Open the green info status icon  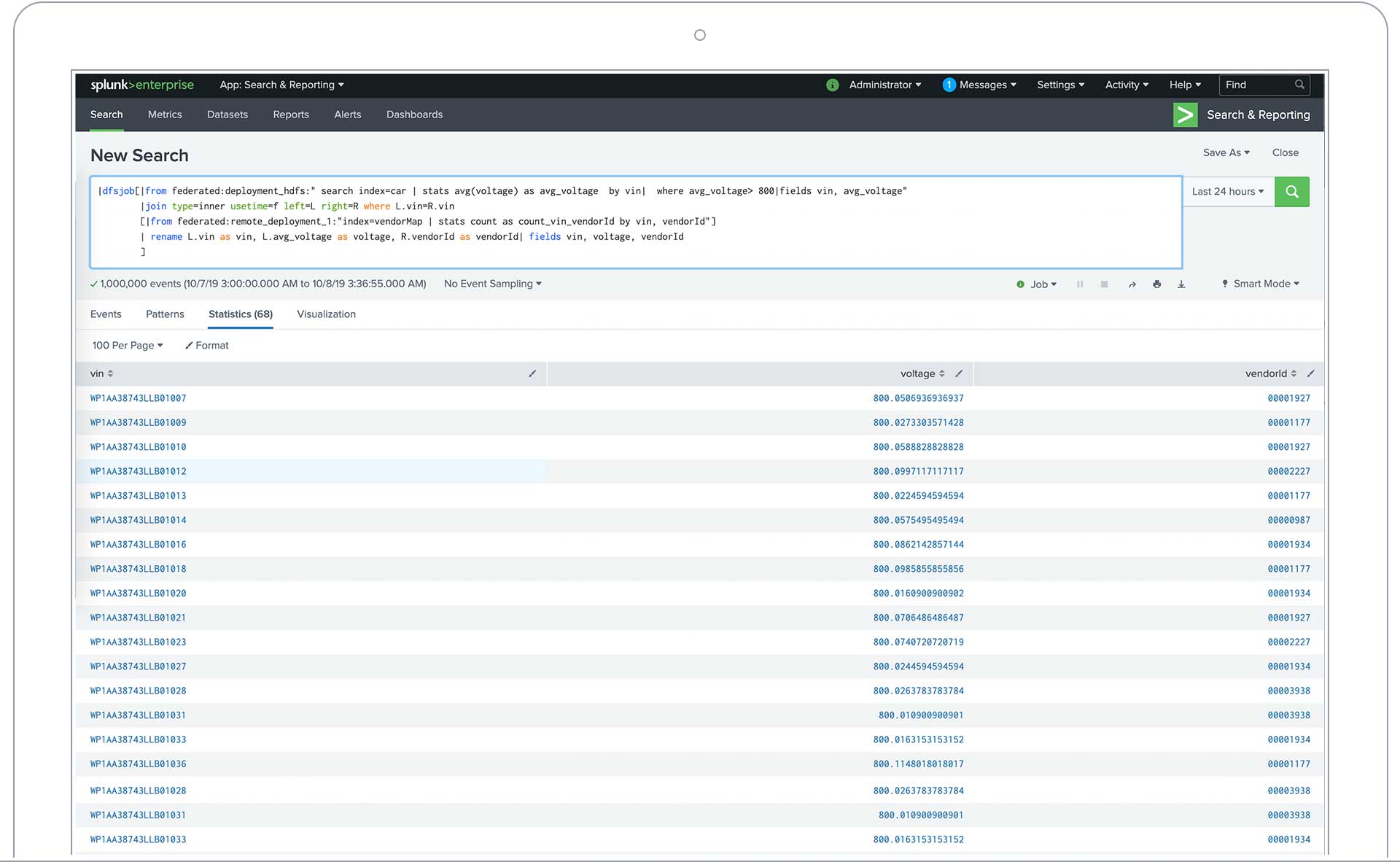[x=832, y=85]
